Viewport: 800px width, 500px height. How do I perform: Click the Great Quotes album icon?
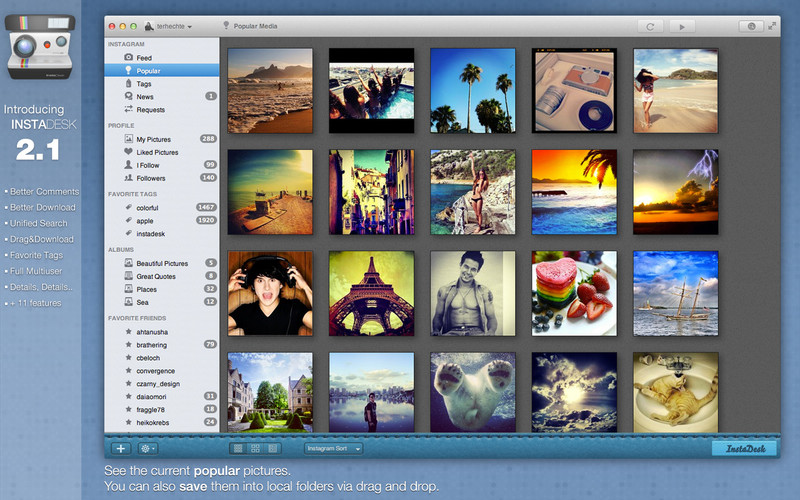point(129,276)
